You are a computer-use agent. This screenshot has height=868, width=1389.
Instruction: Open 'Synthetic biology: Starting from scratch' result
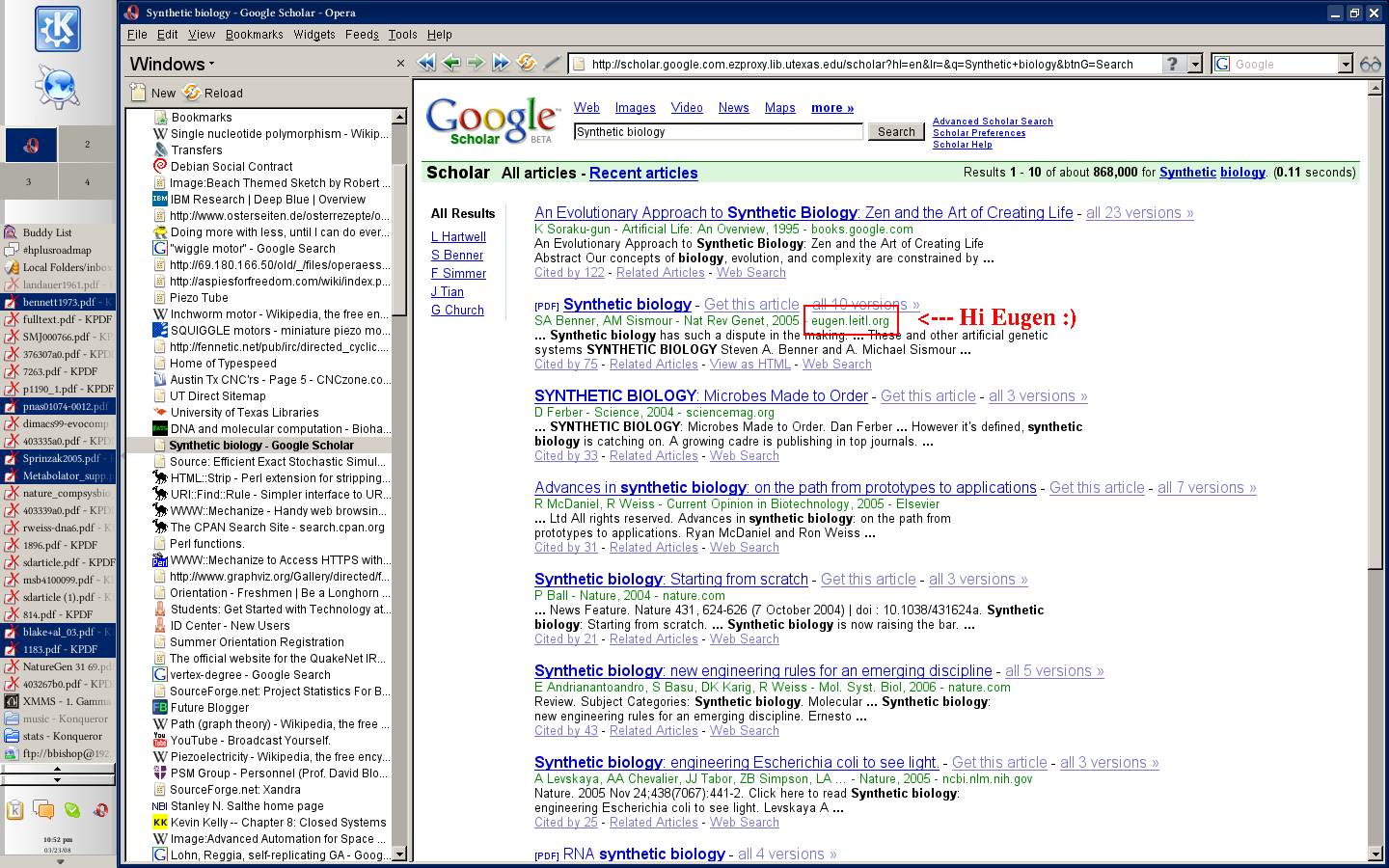pyautogui.click(x=671, y=580)
